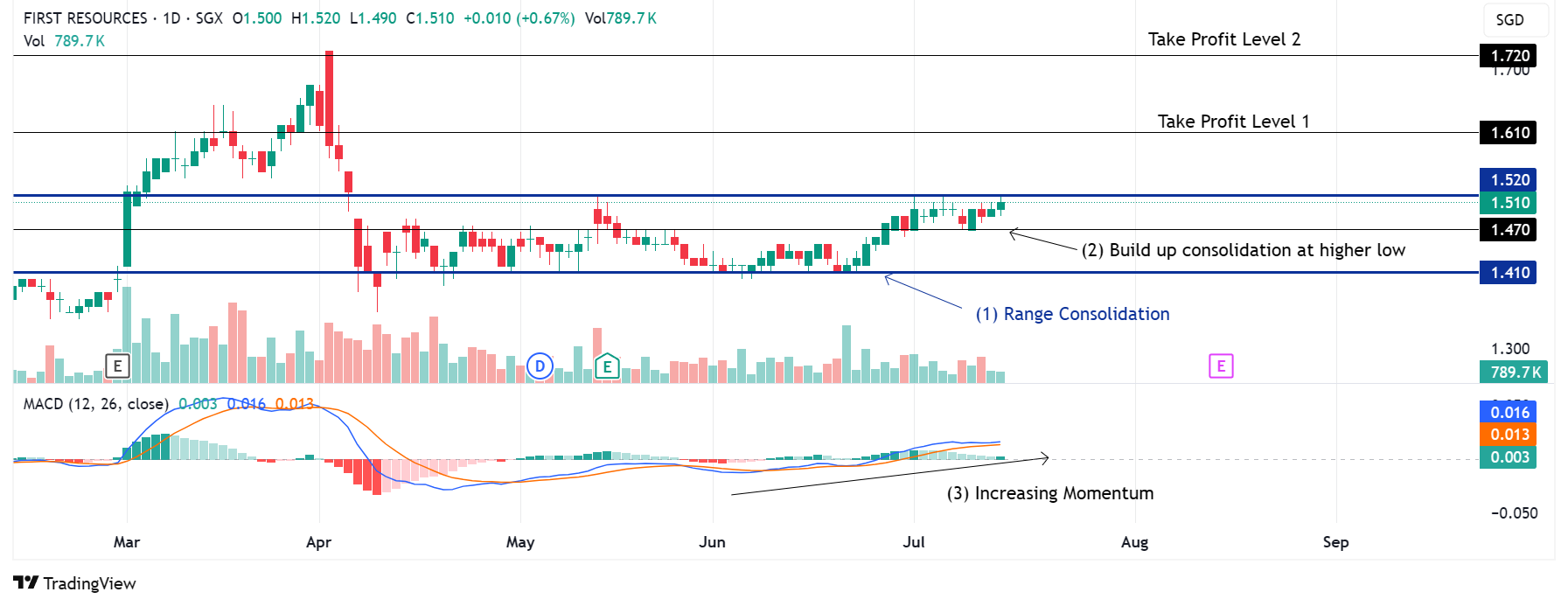Click the 1.720 price label
Viewport: 1568px width, 606px height.
pyautogui.click(x=1508, y=56)
